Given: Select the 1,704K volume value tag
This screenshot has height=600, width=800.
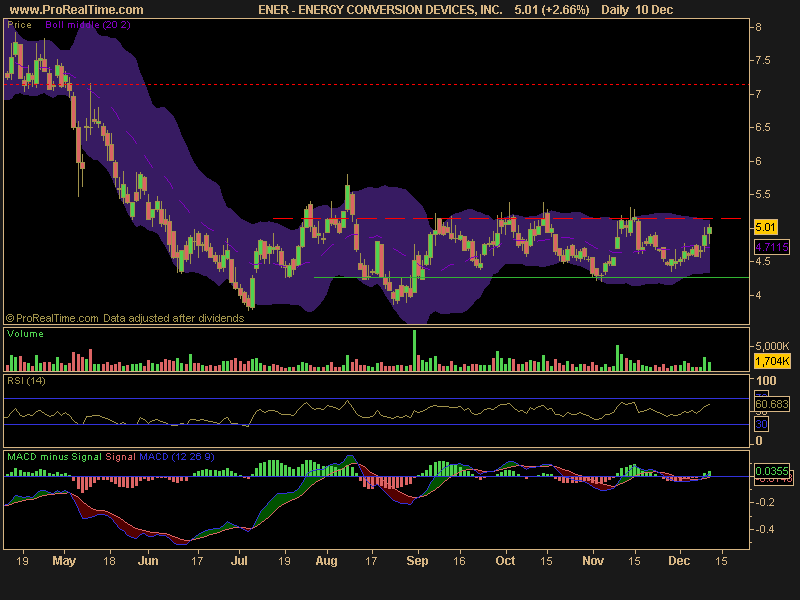Looking at the screenshot, I should point(772,361).
